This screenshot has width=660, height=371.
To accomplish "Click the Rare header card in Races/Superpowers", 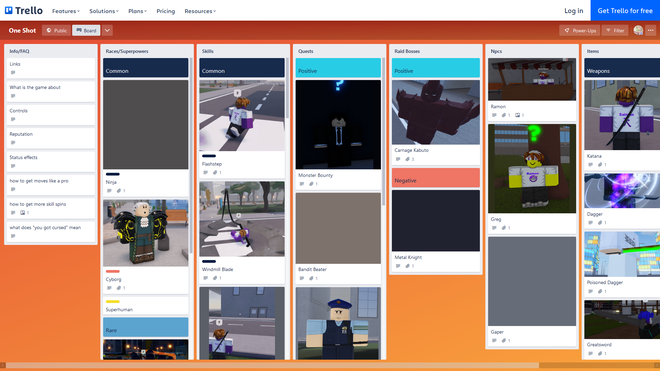I will point(146,328).
